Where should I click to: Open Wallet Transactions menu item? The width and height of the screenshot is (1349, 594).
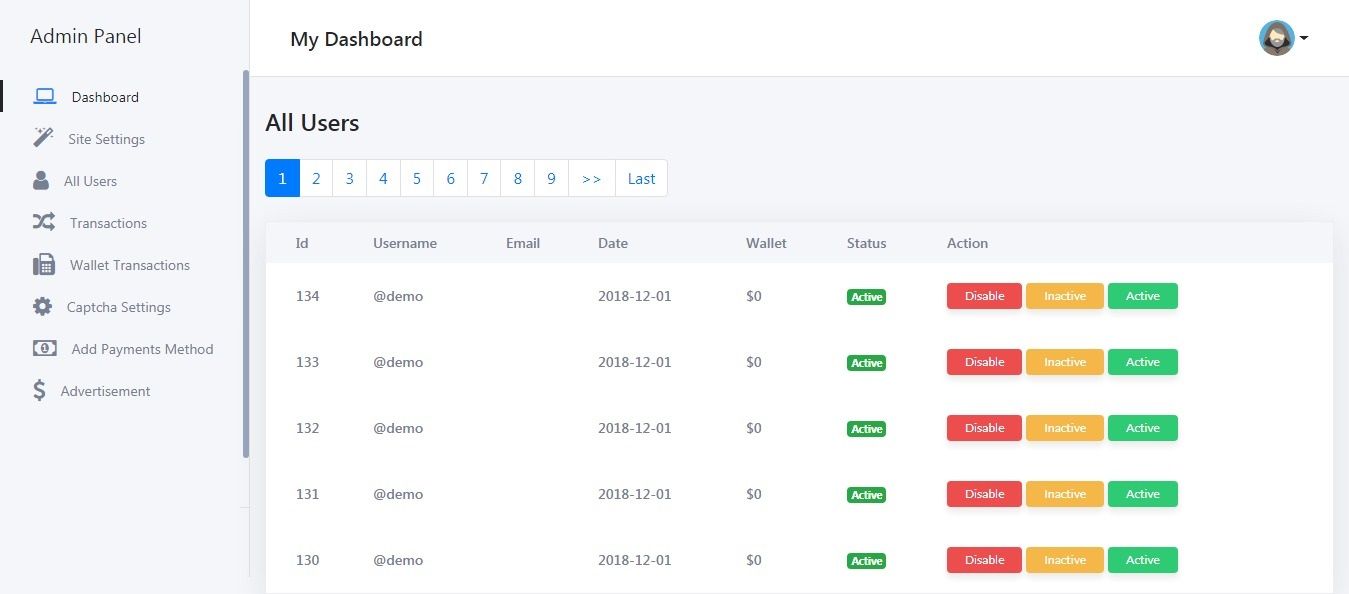click(x=130, y=265)
